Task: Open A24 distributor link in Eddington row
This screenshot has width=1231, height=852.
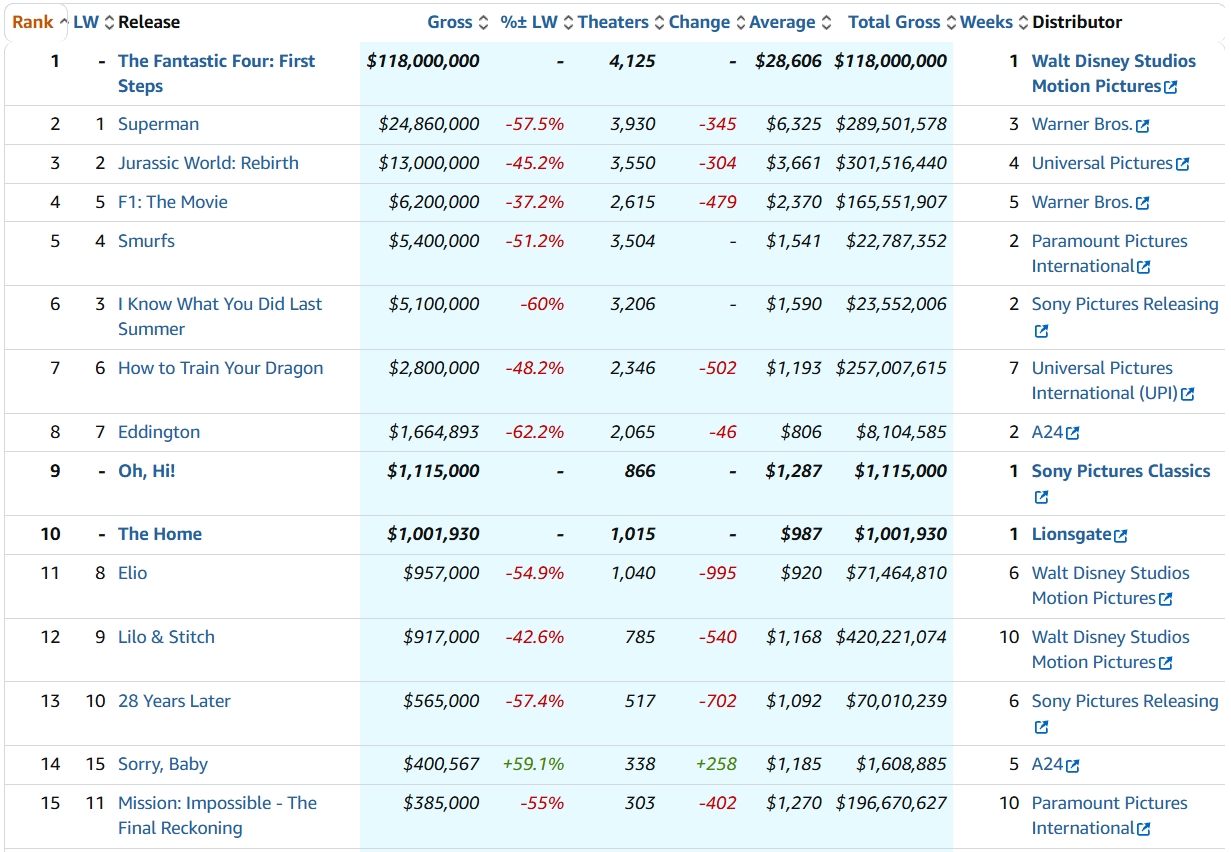Action: coord(1048,432)
